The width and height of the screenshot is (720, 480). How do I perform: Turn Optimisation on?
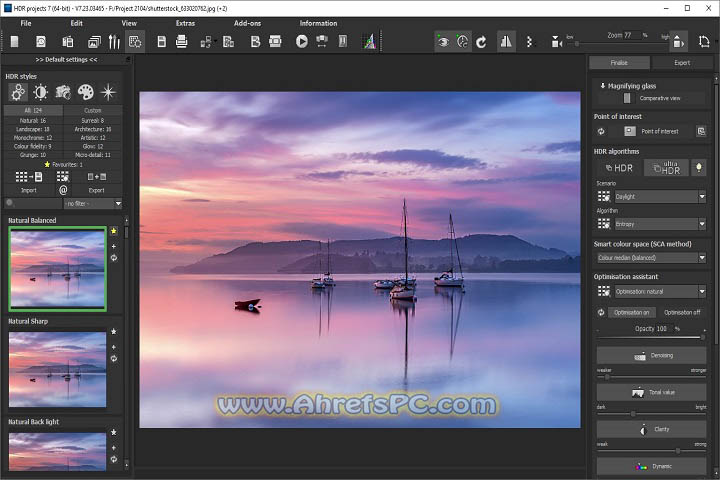click(631, 312)
